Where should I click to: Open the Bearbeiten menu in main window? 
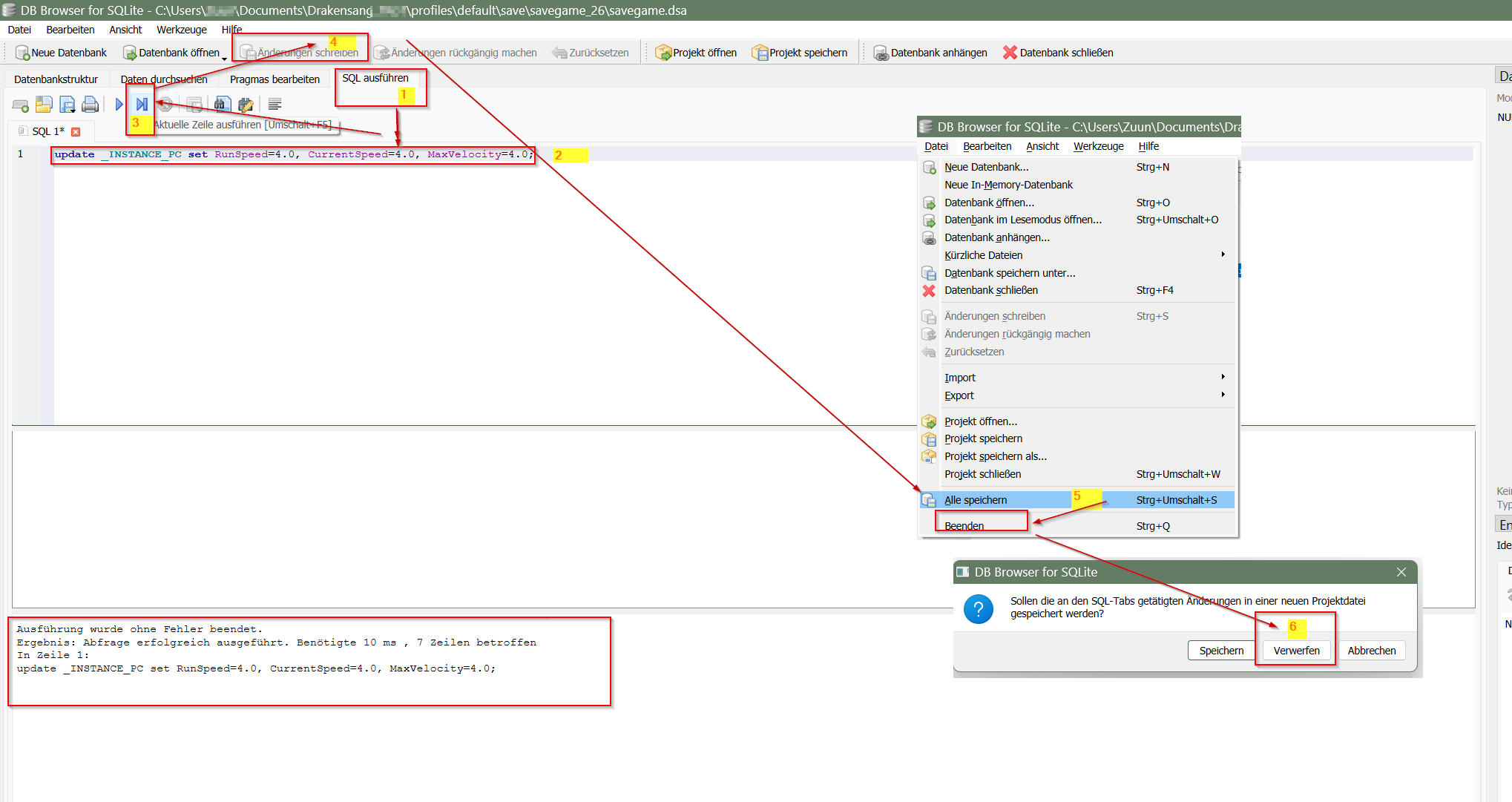tap(70, 30)
